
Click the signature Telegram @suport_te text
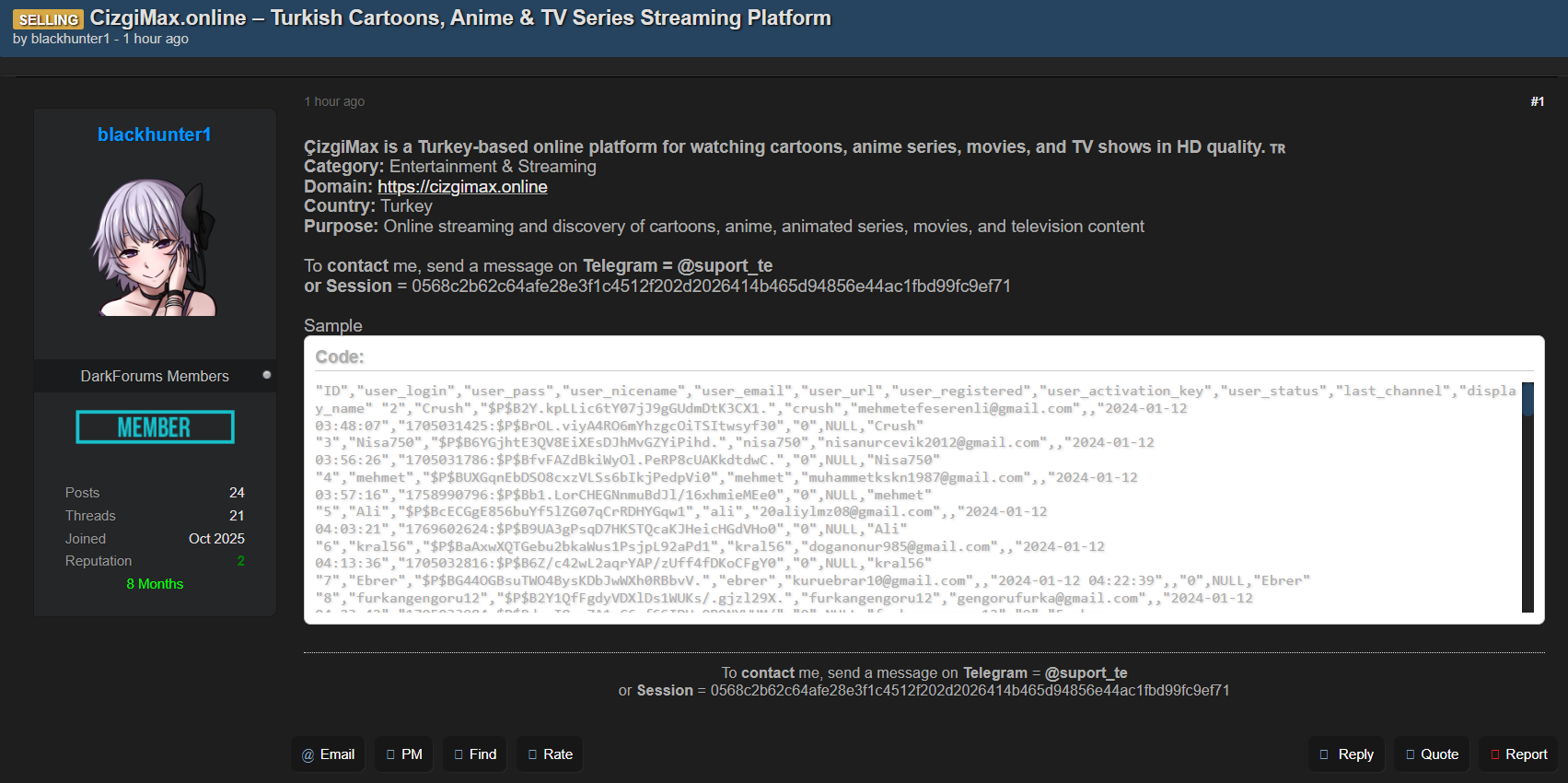pyautogui.click(x=1045, y=673)
